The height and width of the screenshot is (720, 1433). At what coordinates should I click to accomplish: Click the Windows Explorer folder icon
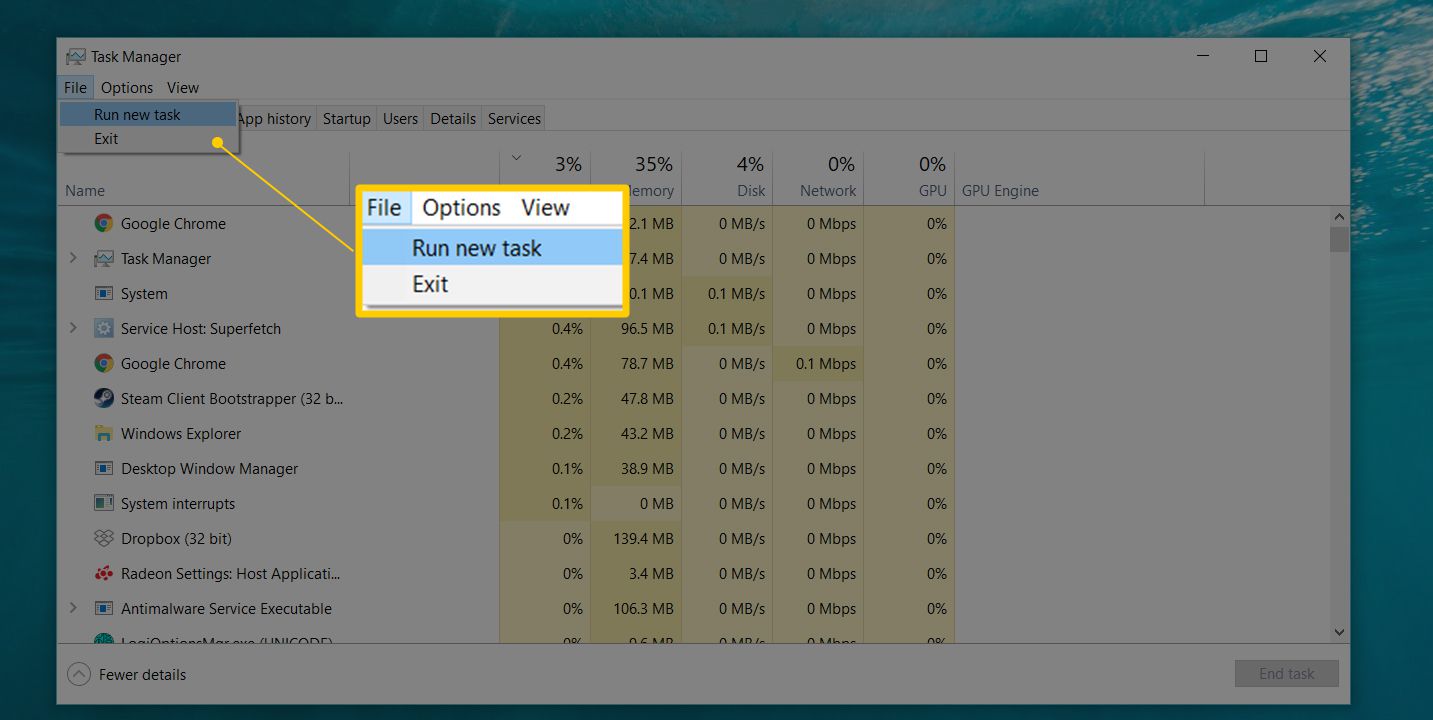click(x=103, y=433)
